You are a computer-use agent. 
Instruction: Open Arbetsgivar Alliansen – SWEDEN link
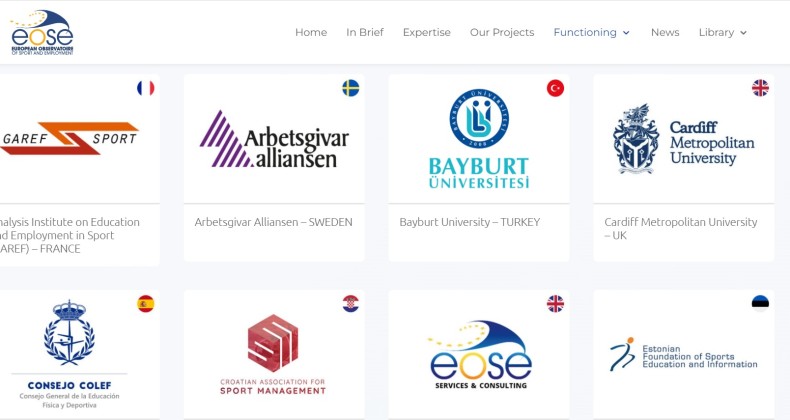(274, 222)
